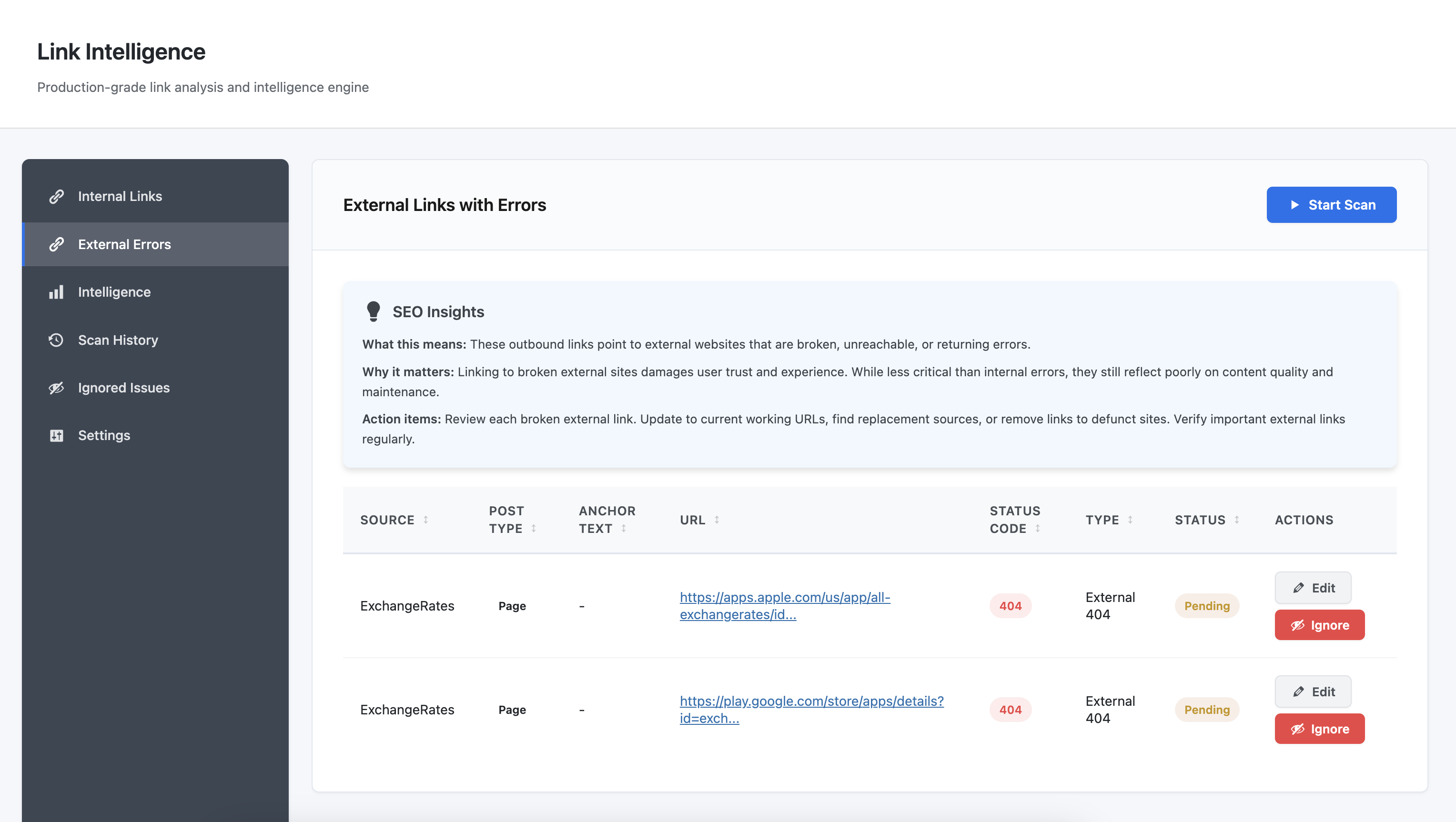Switch to the External Errors section
This screenshot has width=1456, height=822.
coord(124,244)
